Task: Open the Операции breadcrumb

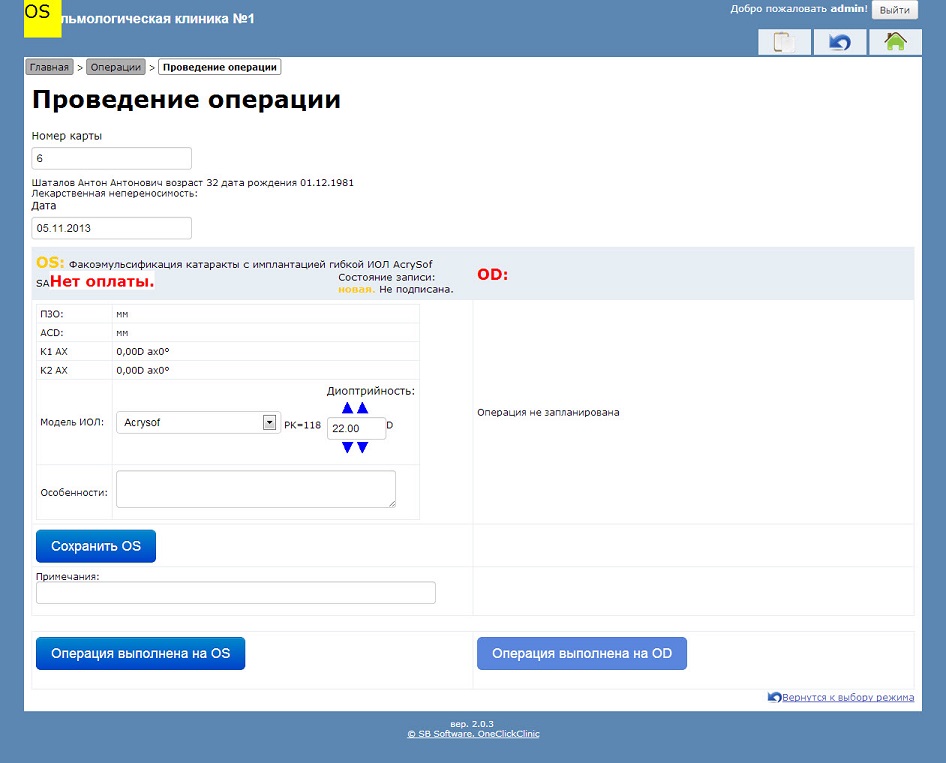Action: pos(116,67)
